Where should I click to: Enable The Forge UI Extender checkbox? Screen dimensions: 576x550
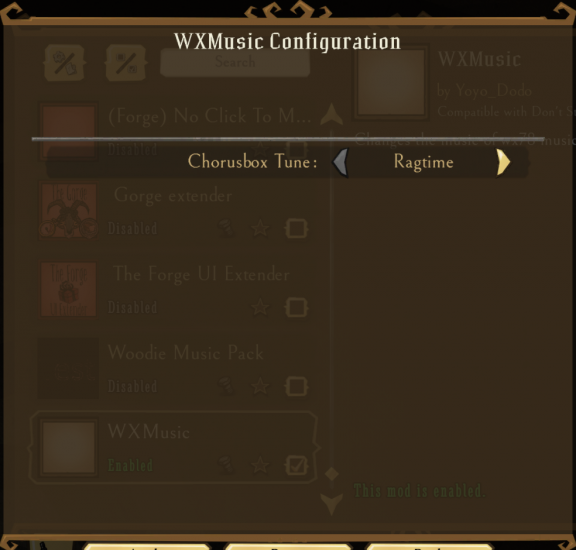tap(296, 307)
